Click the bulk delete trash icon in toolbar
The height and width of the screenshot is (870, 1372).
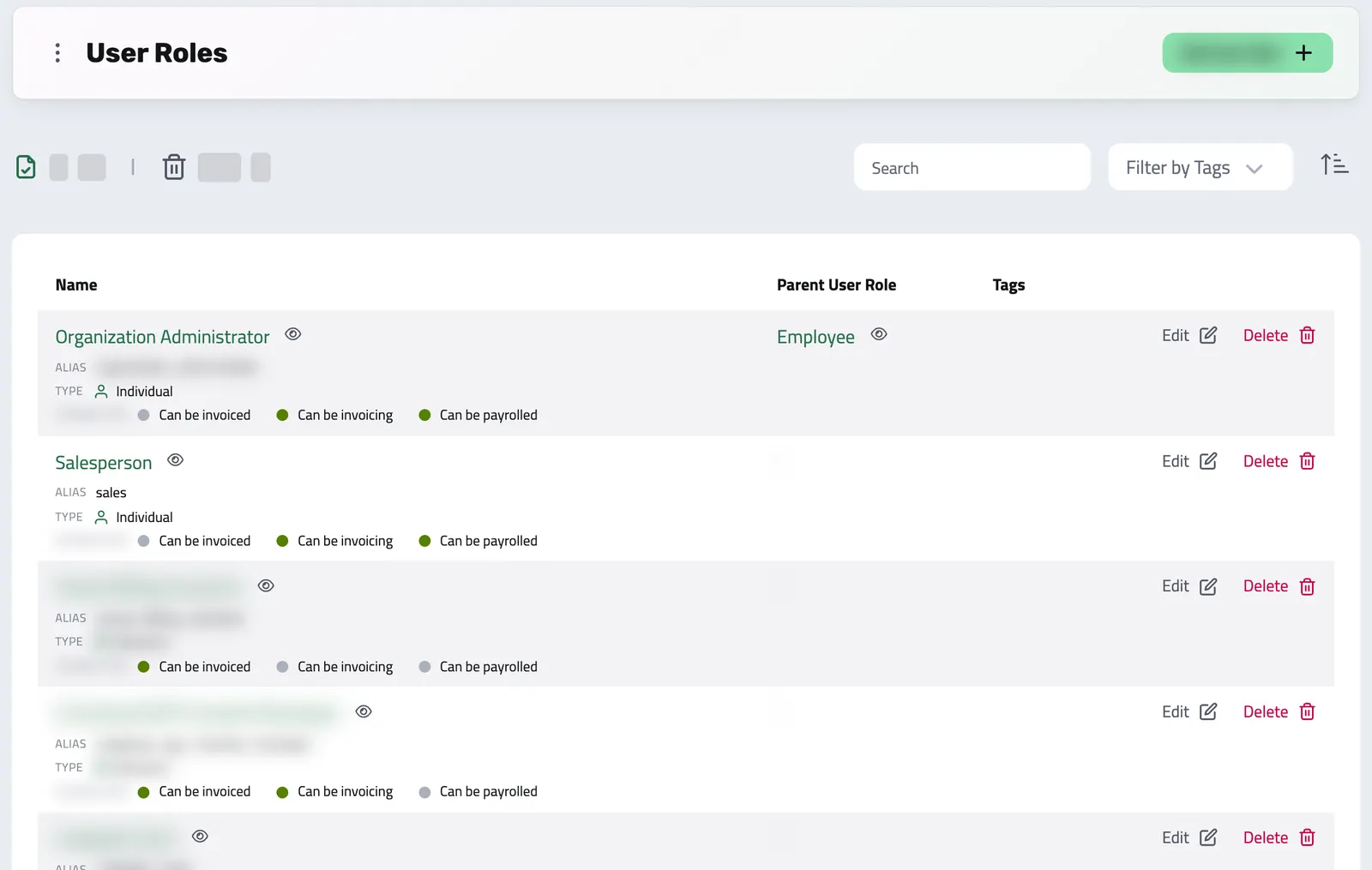coord(174,167)
